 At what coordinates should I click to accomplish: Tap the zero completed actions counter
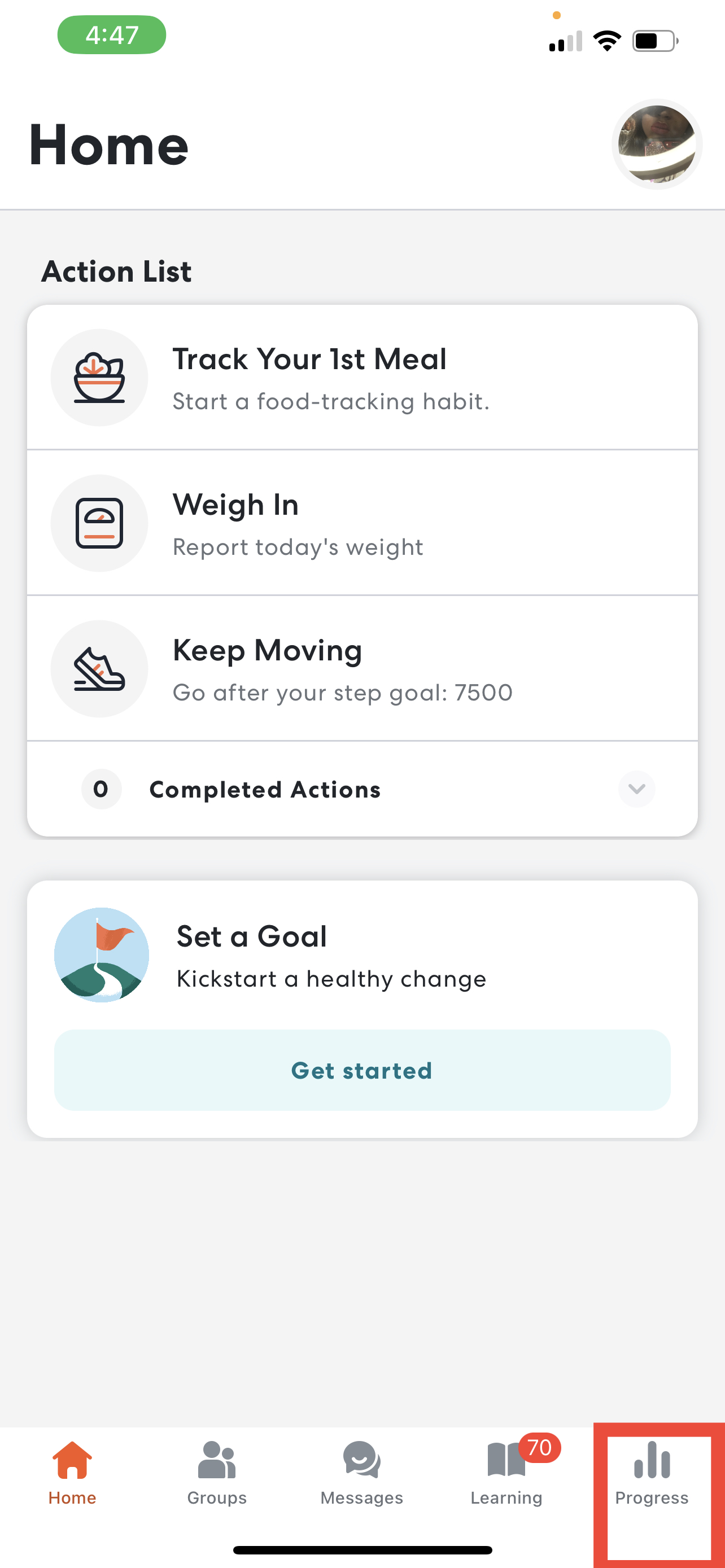pyautogui.click(x=101, y=789)
